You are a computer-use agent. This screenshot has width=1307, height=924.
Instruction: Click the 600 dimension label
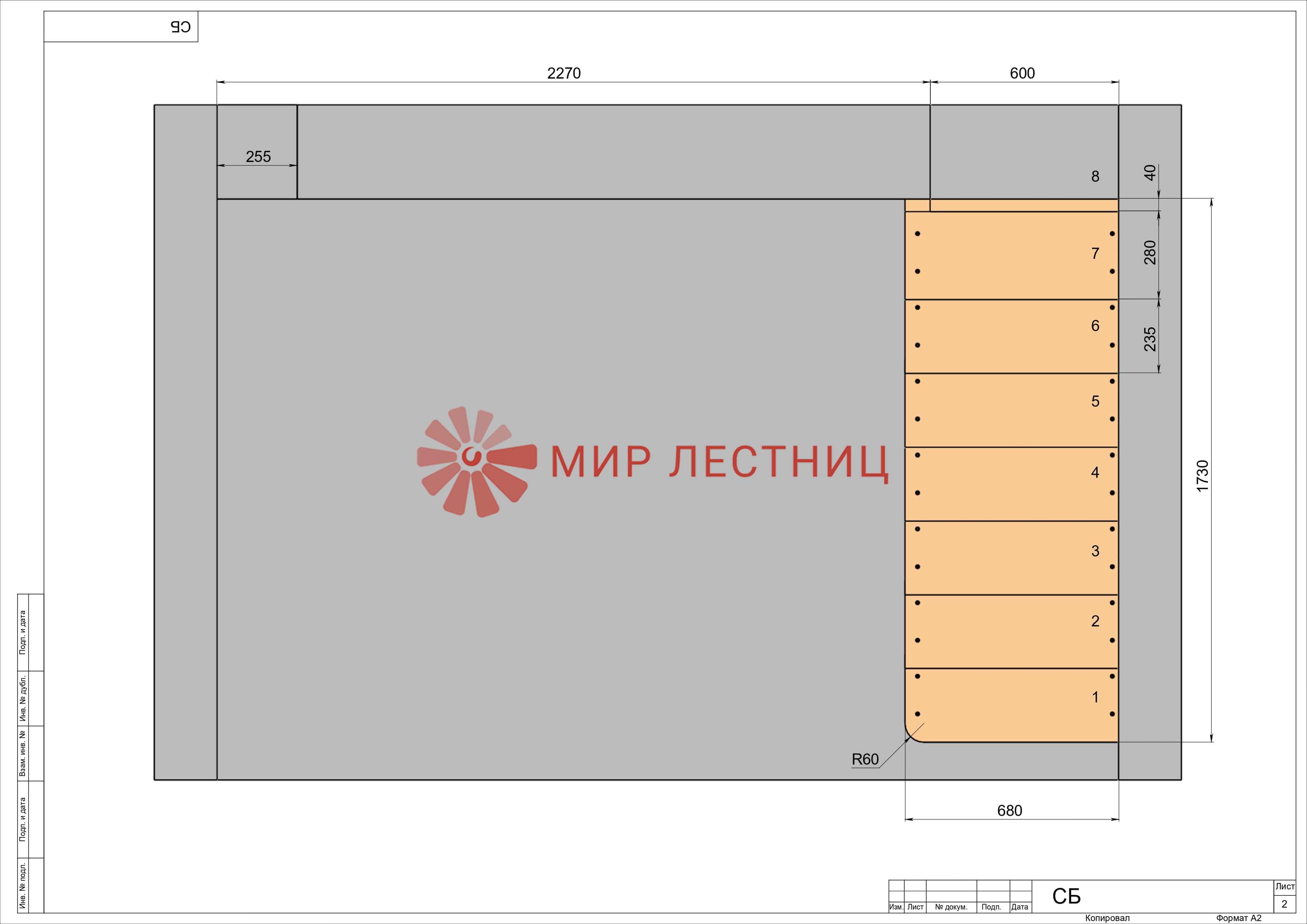coord(1022,73)
